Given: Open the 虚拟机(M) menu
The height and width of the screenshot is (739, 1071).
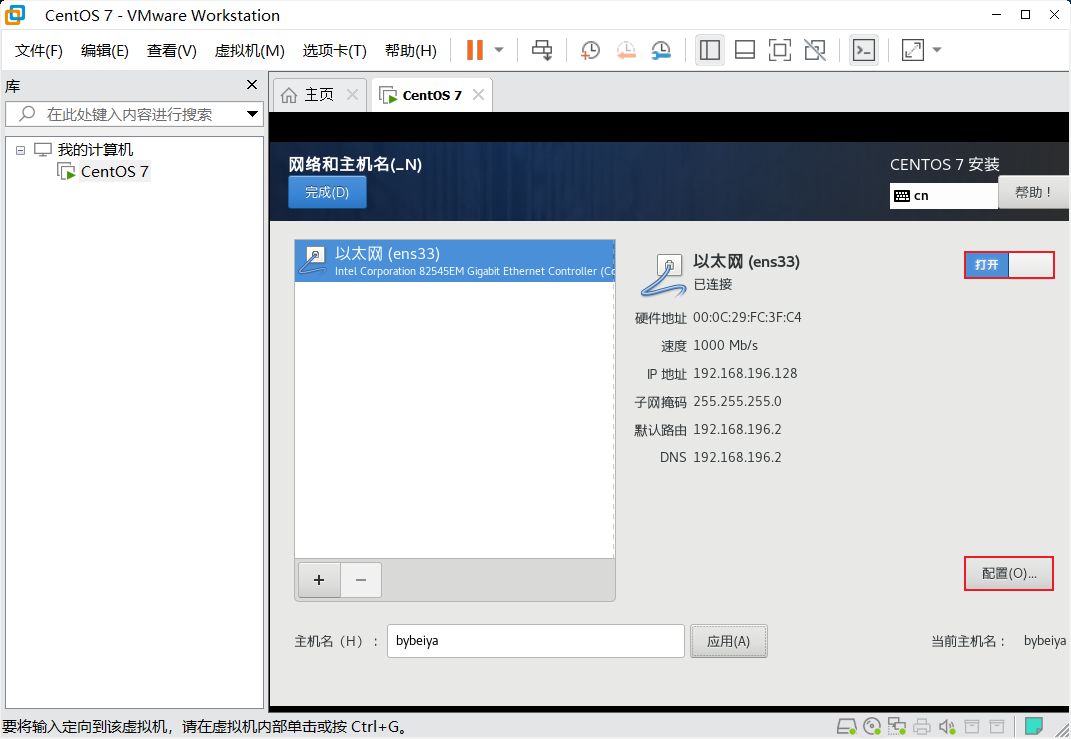Looking at the screenshot, I should [x=249, y=51].
